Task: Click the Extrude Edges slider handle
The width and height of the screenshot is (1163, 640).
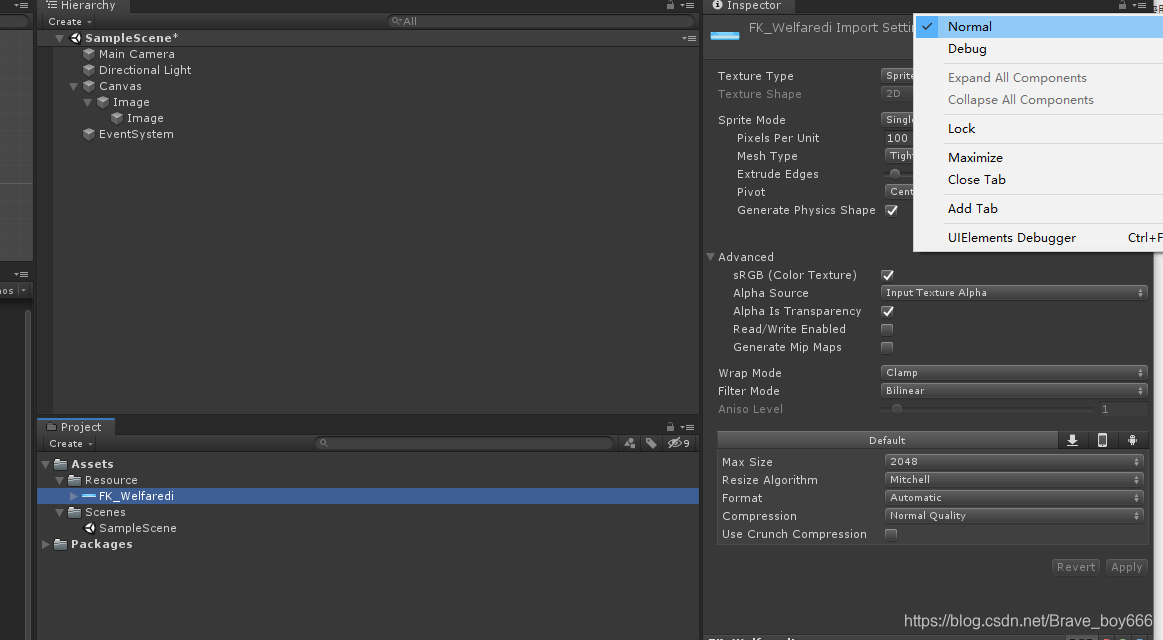Action: tap(895, 174)
